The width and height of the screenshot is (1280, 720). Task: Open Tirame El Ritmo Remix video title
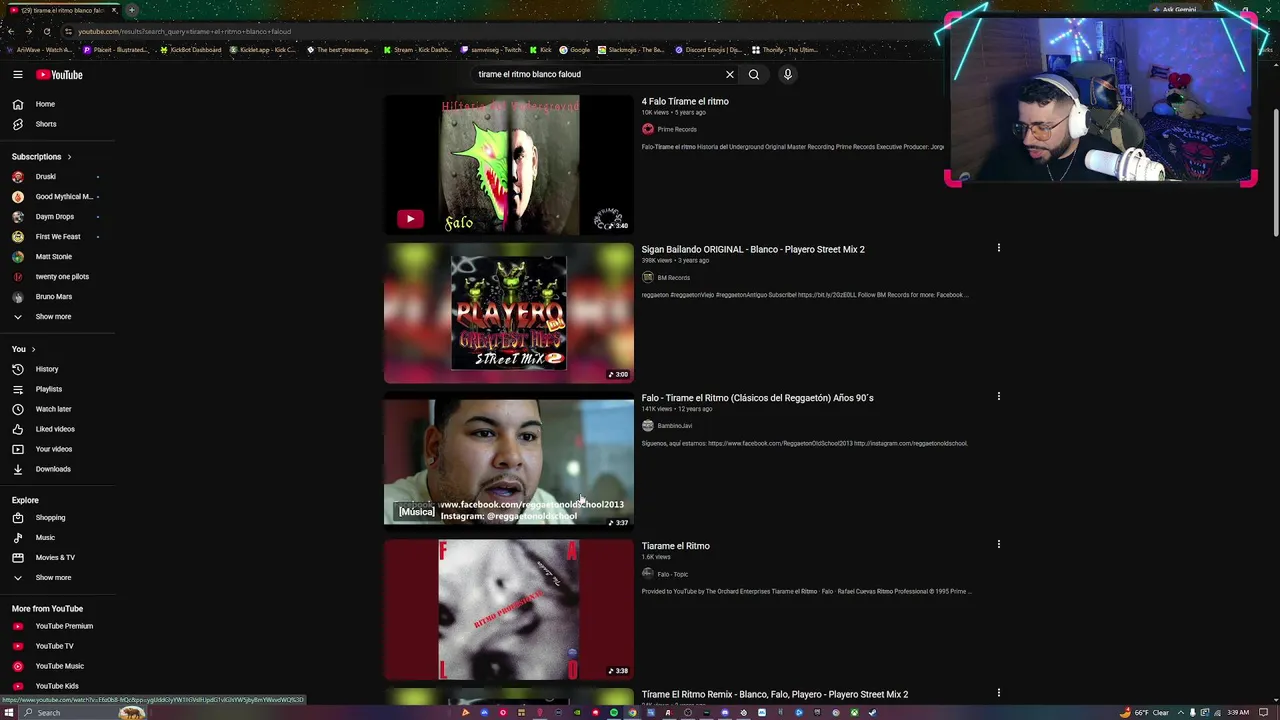[x=775, y=694]
